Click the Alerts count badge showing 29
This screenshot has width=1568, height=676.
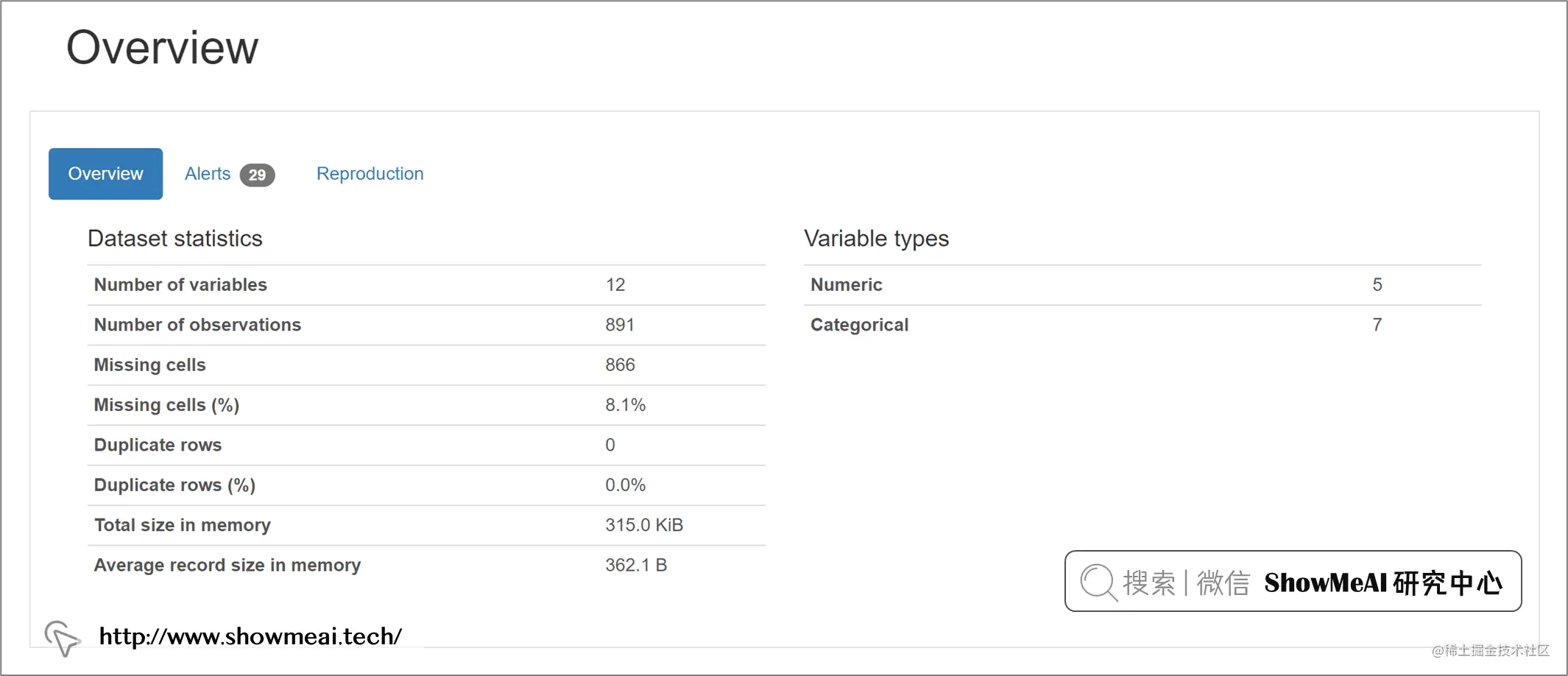coord(257,175)
